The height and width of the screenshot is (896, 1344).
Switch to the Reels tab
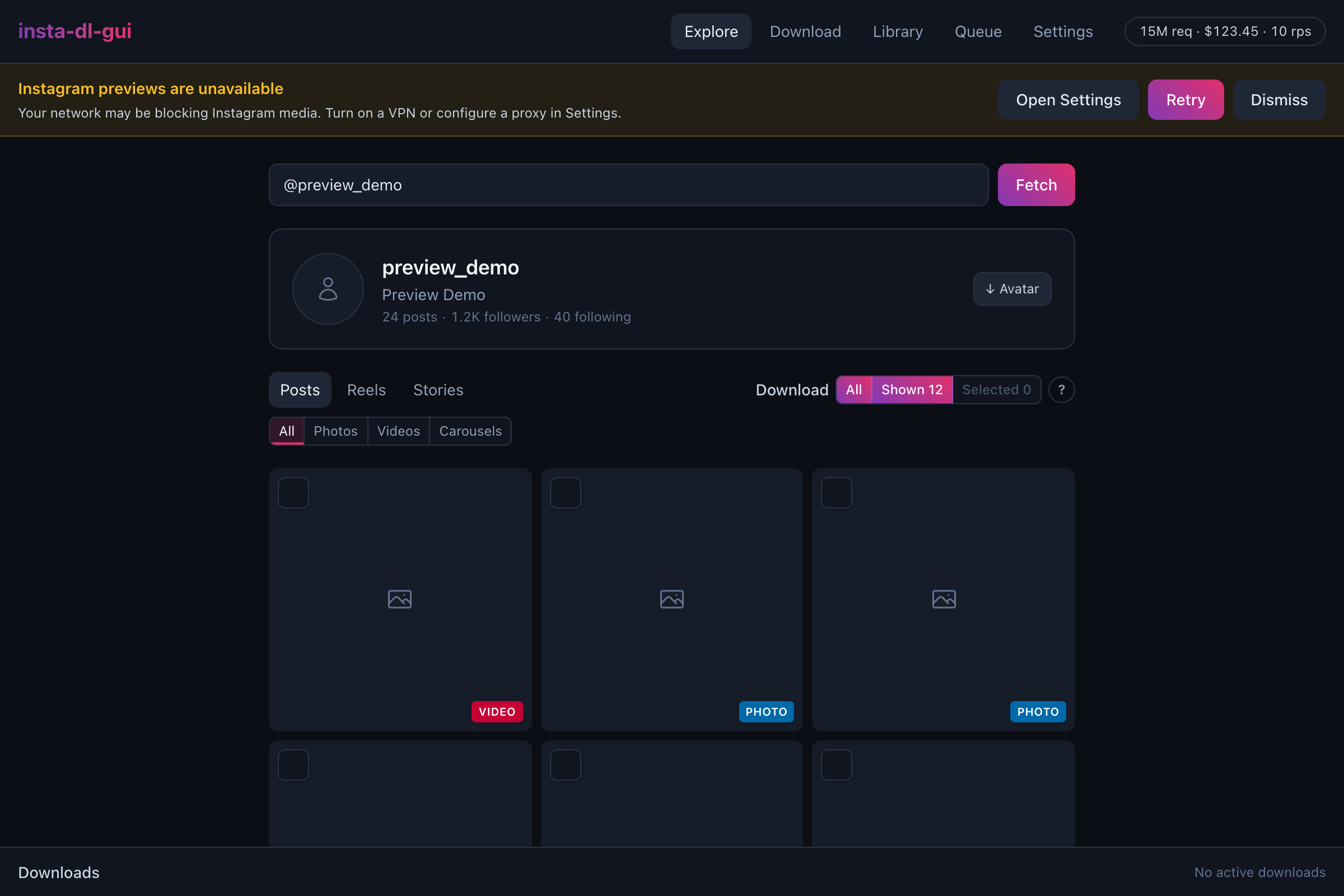pos(366,390)
